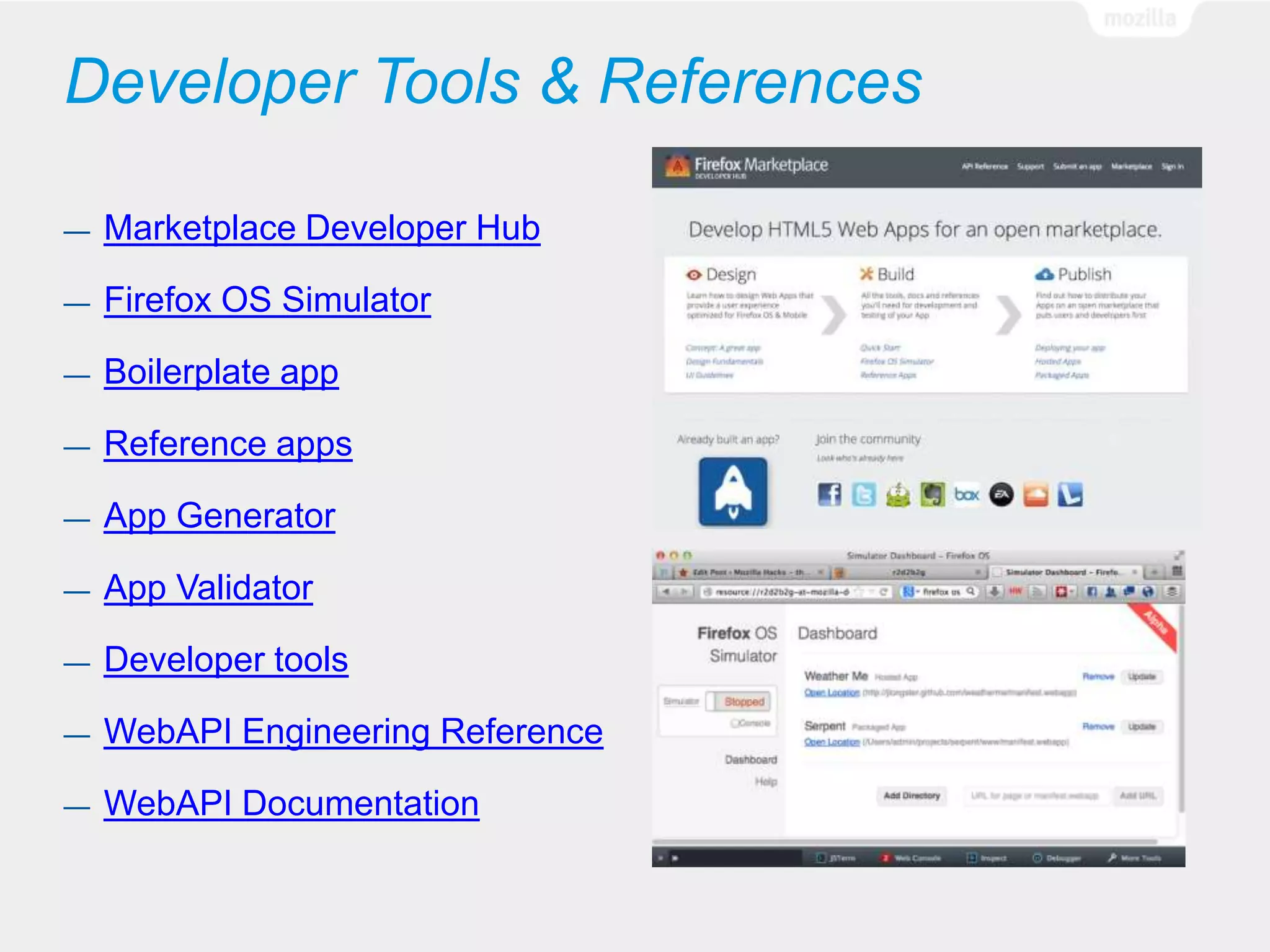Click Sign in on Marketplace header
This screenshot has height=952, width=1270.
point(1172,166)
